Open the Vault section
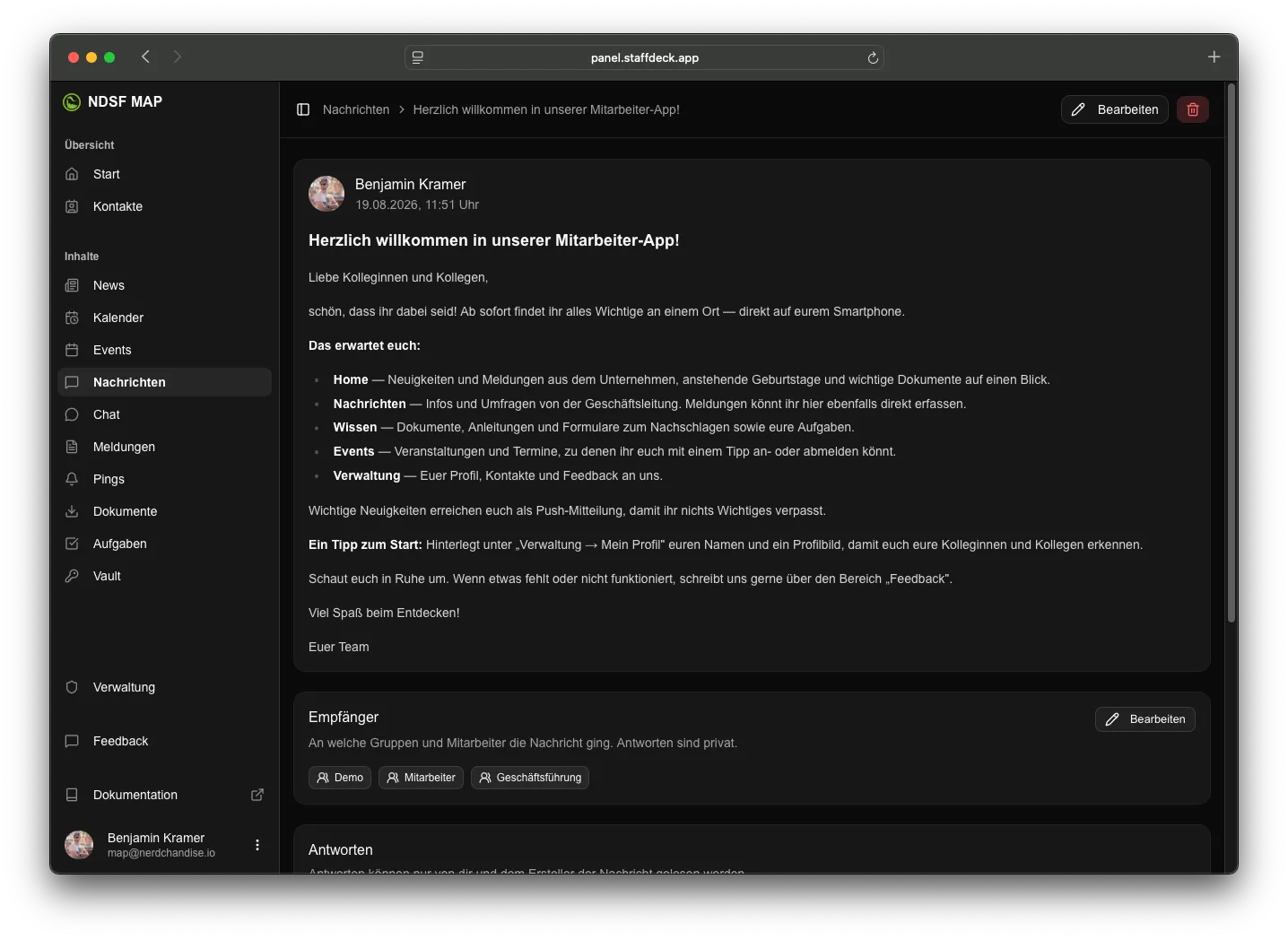Screen dimensions: 1288x940 (x=165, y=576)
